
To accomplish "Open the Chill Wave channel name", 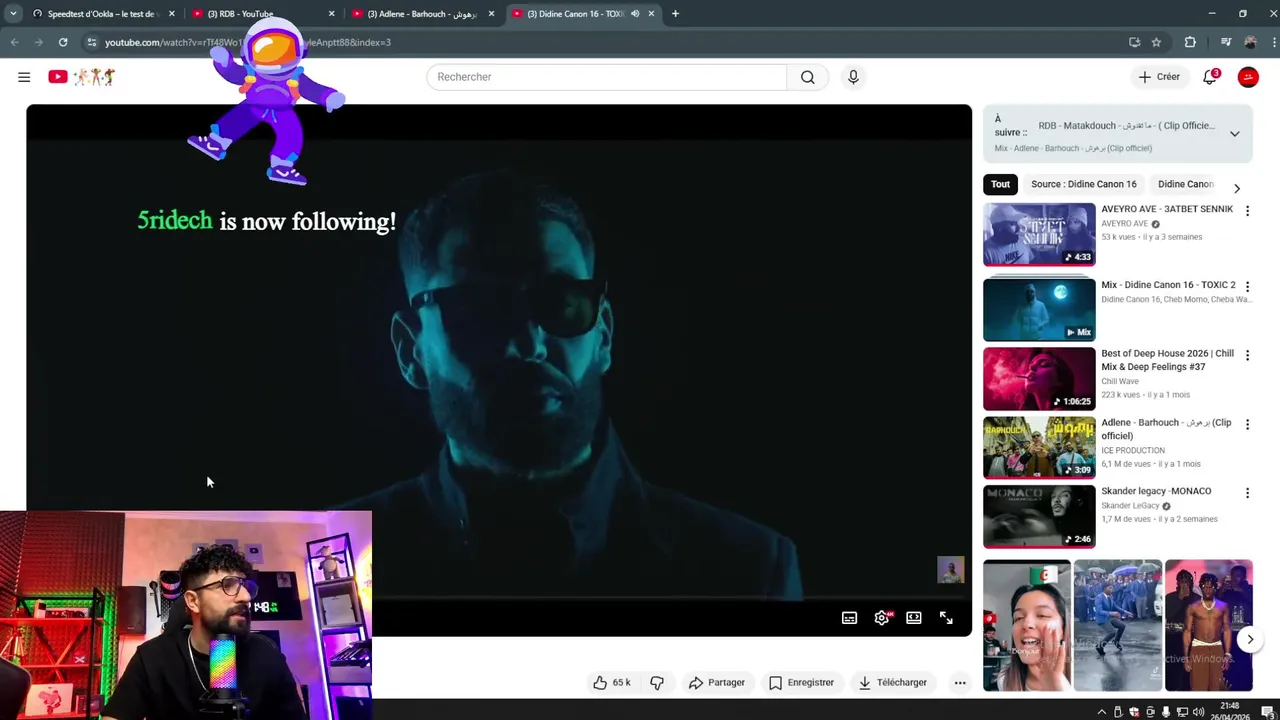I will pos(1120,381).
